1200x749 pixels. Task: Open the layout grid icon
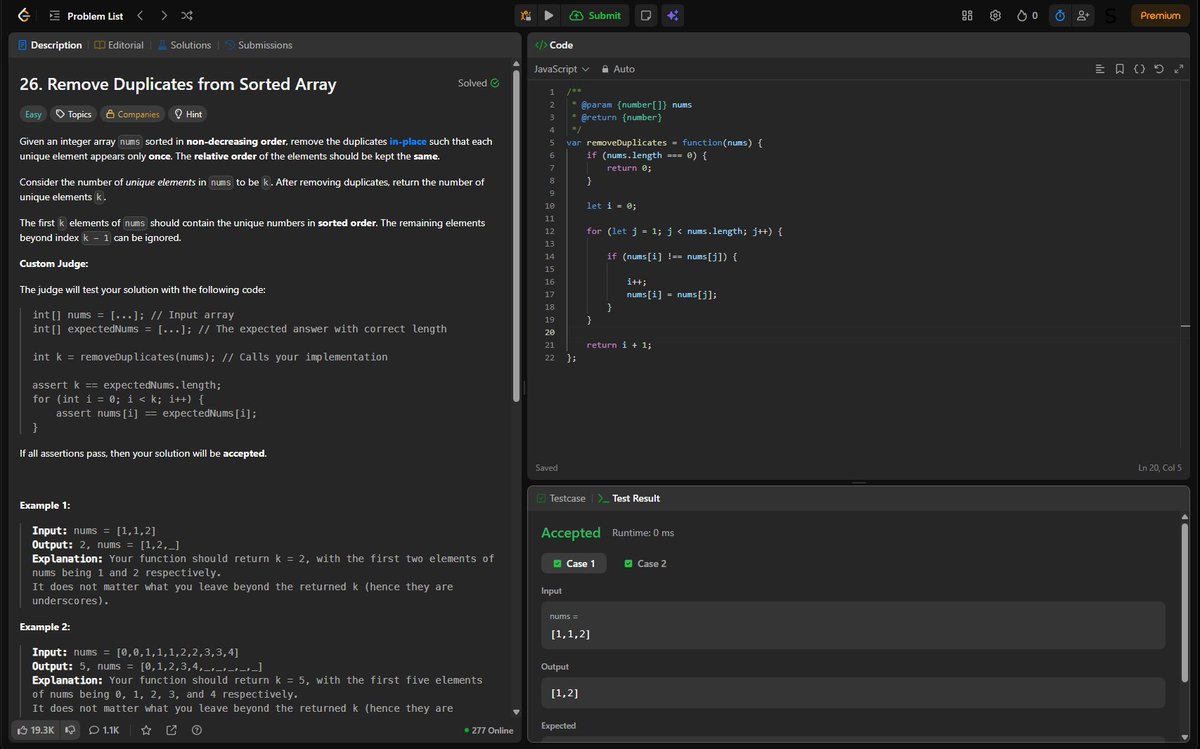pos(967,15)
